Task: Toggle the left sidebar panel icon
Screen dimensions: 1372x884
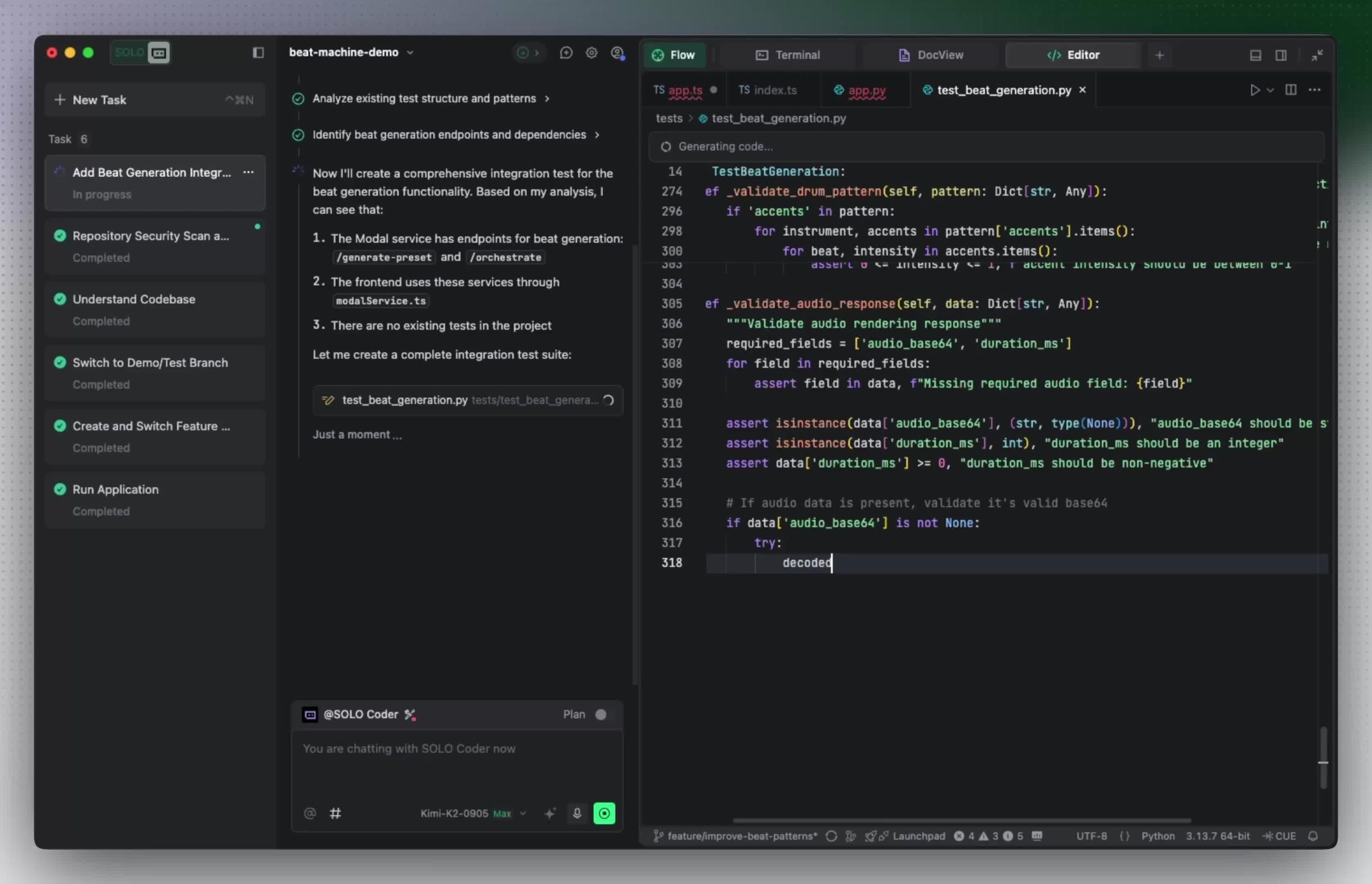Action: [x=258, y=53]
